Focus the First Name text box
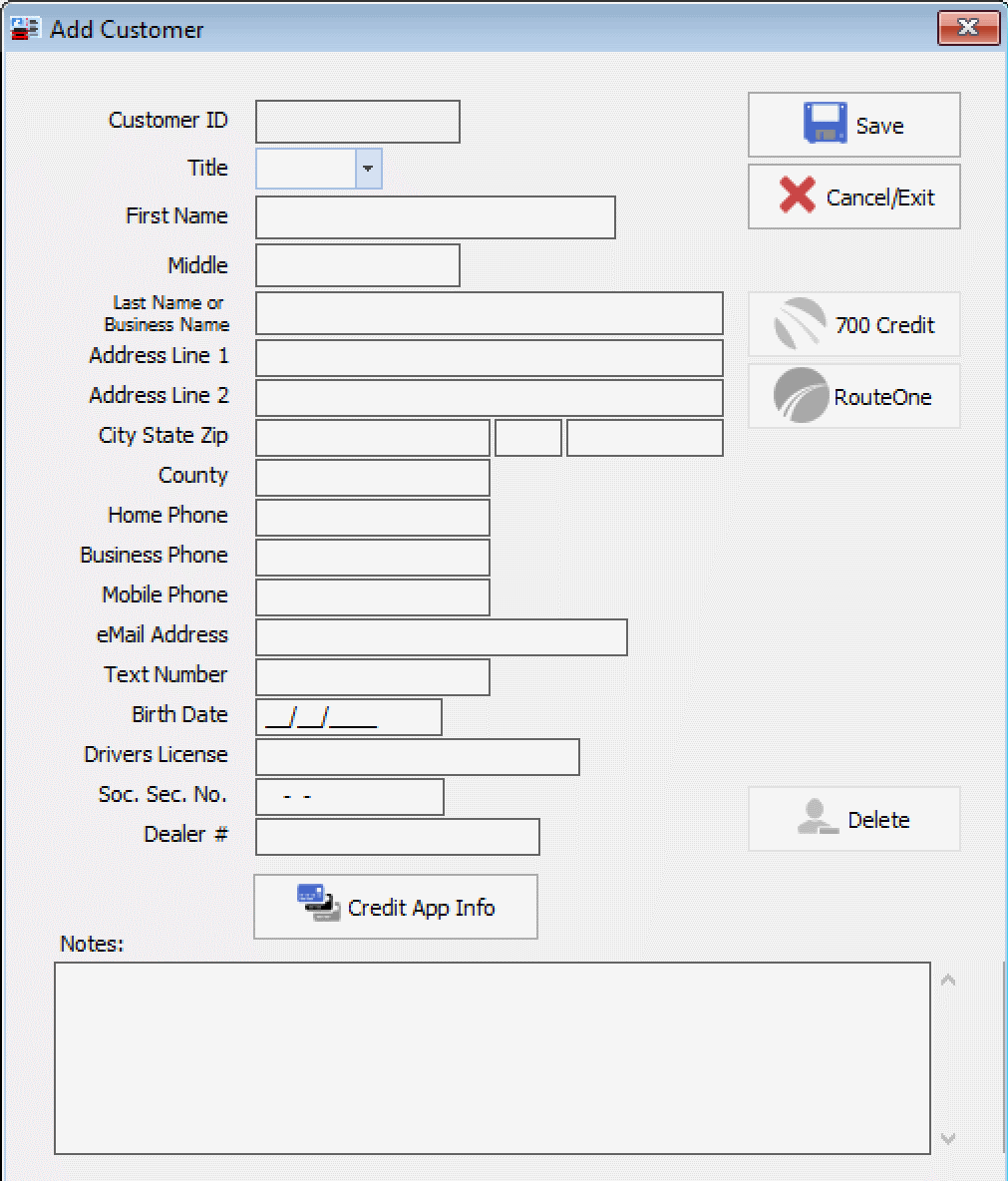Viewport: 1008px width, 1181px height. (x=435, y=217)
